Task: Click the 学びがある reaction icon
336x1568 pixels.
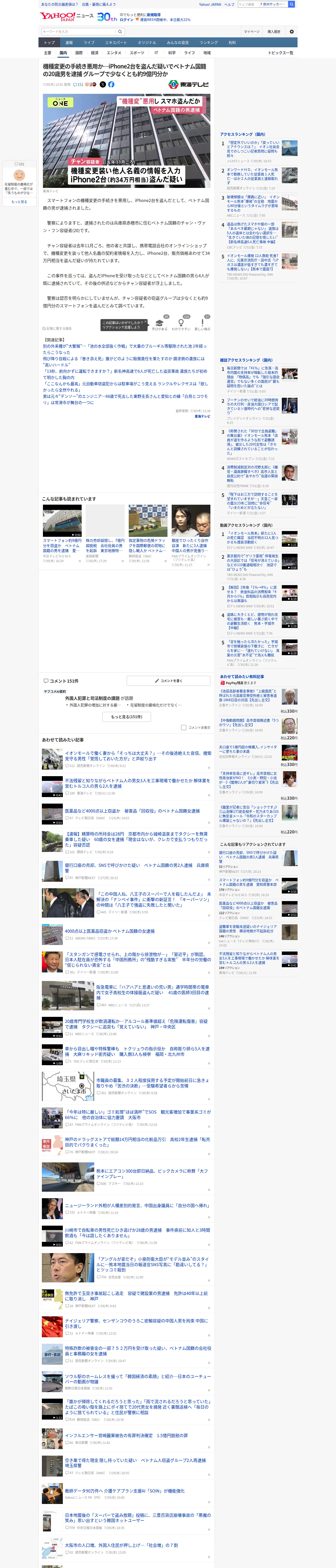Action: (160, 322)
